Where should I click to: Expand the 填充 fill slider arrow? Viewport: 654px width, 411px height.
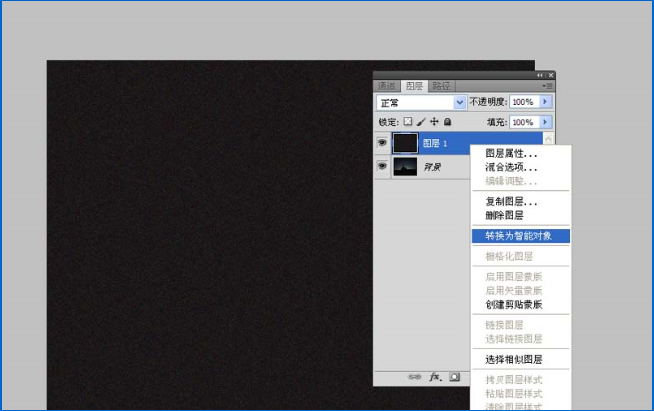pyautogui.click(x=546, y=122)
